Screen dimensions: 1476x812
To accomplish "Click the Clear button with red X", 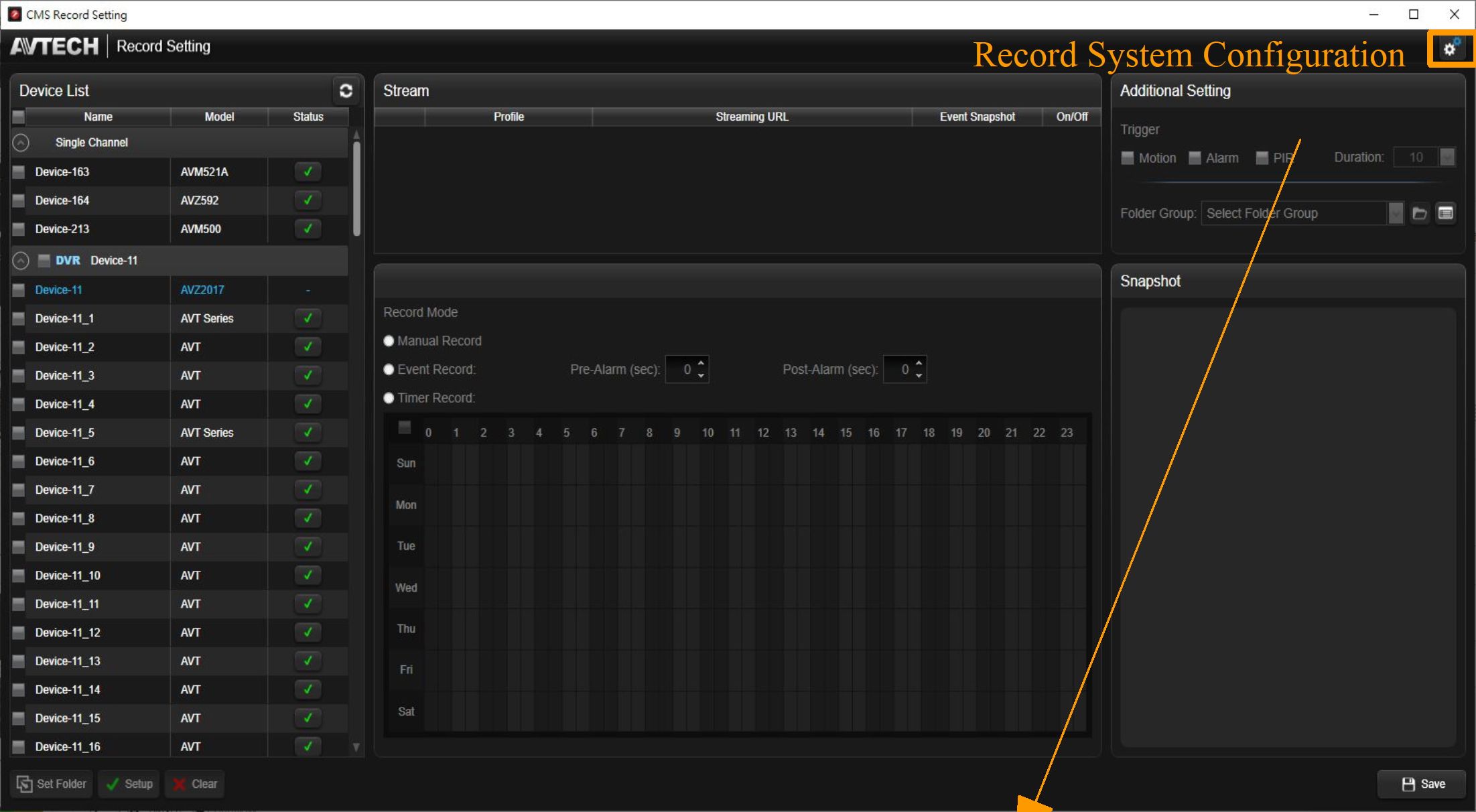I will (x=195, y=784).
